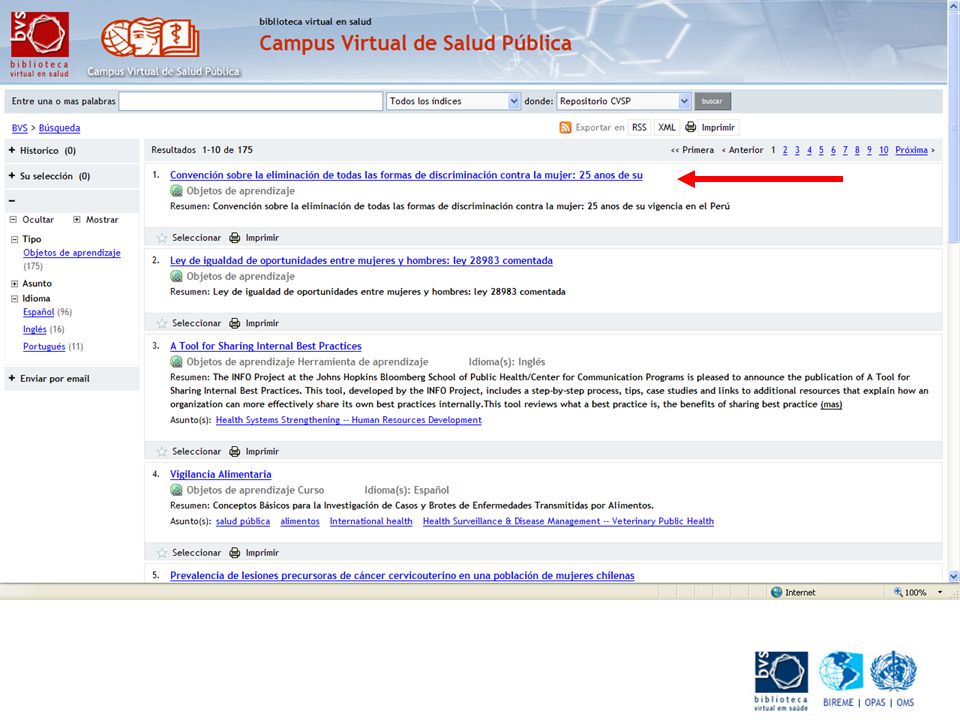The width and height of the screenshot is (960, 720).
Task: Export results as RSS
Action: click(639, 127)
